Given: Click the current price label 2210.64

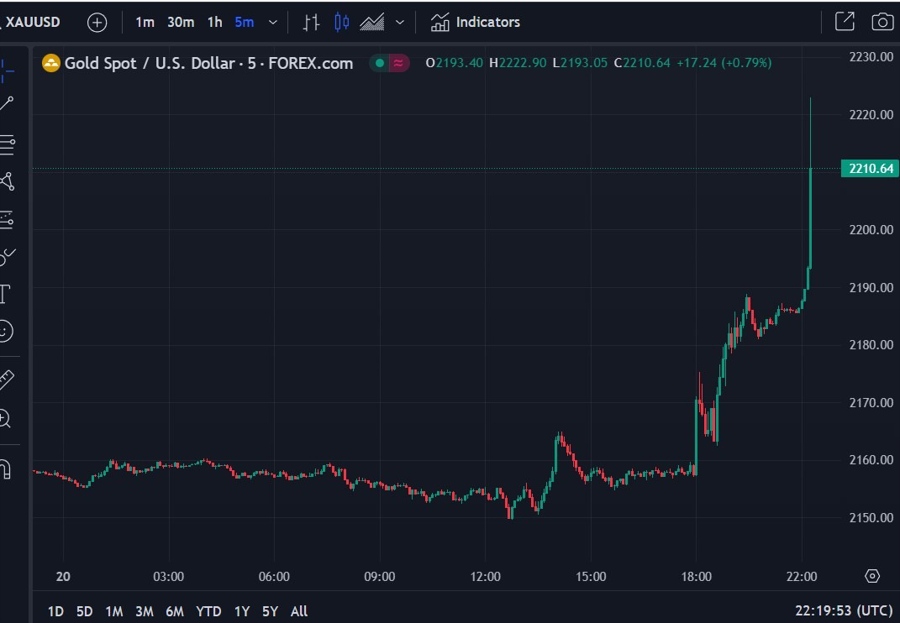Looking at the screenshot, I should point(870,168).
